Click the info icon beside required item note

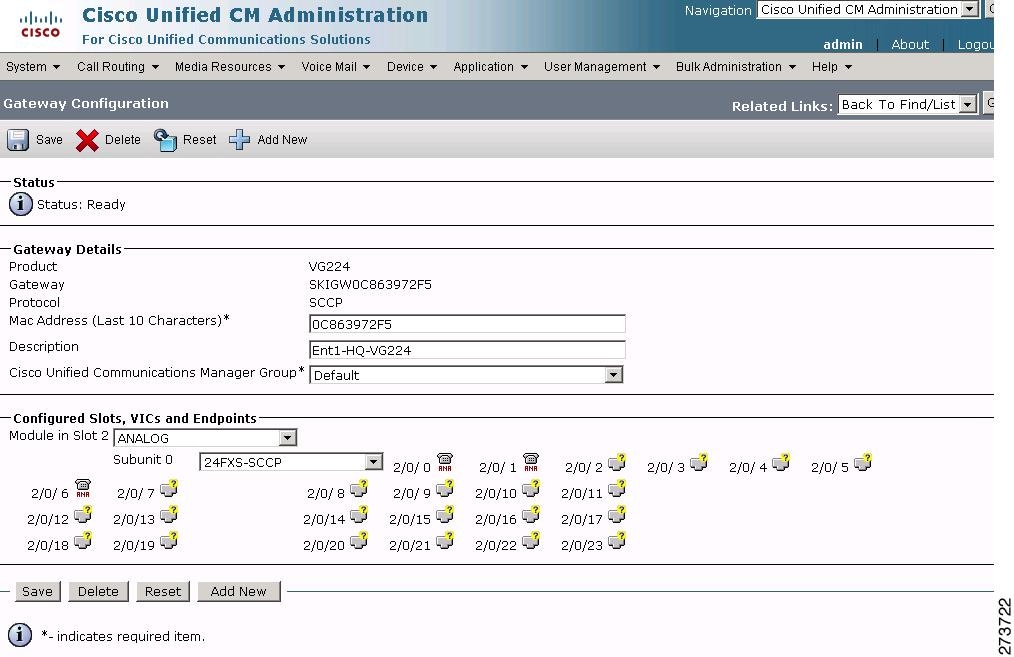click(x=20, y=635)
